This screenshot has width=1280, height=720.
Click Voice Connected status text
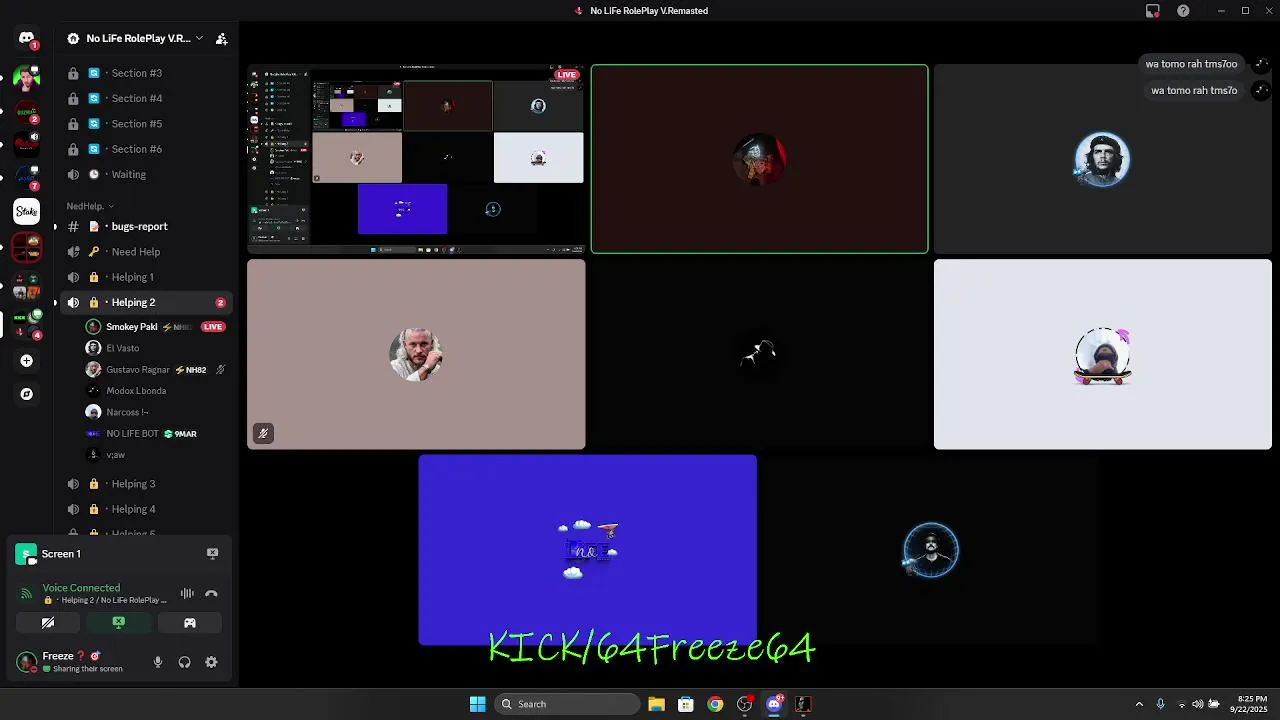pyautogui.click(x=81, y=588)
